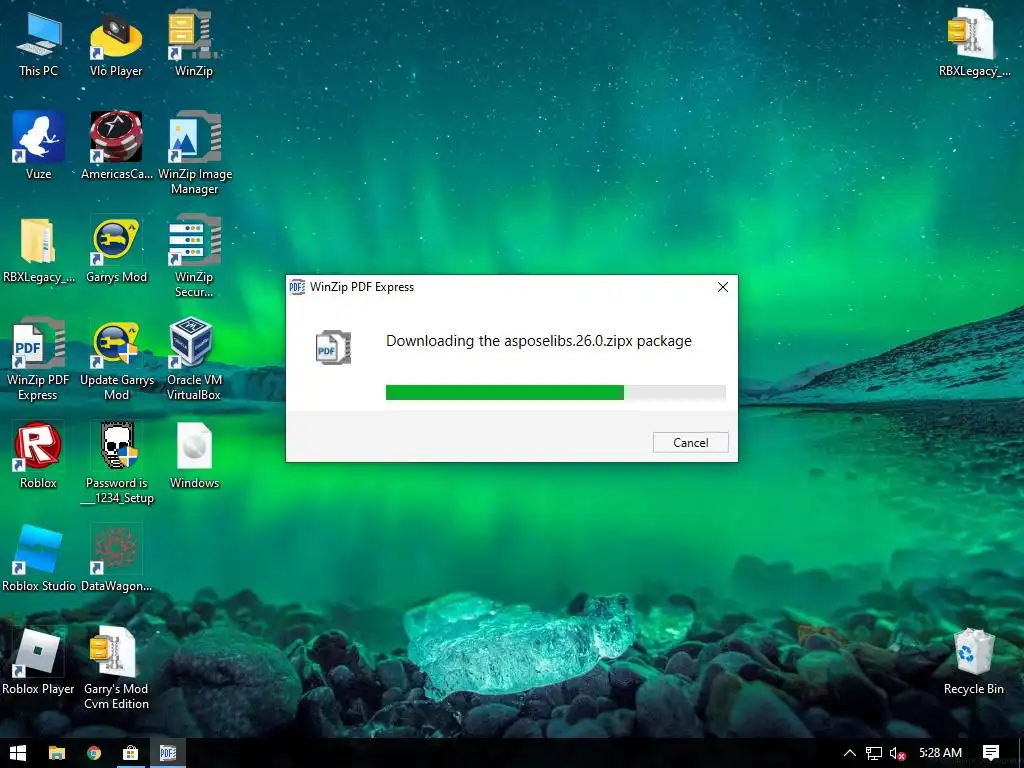1024x768 pixels.
Task: Select the Oracle VM VirtualBox shortcut
Action: pos(194,360)
